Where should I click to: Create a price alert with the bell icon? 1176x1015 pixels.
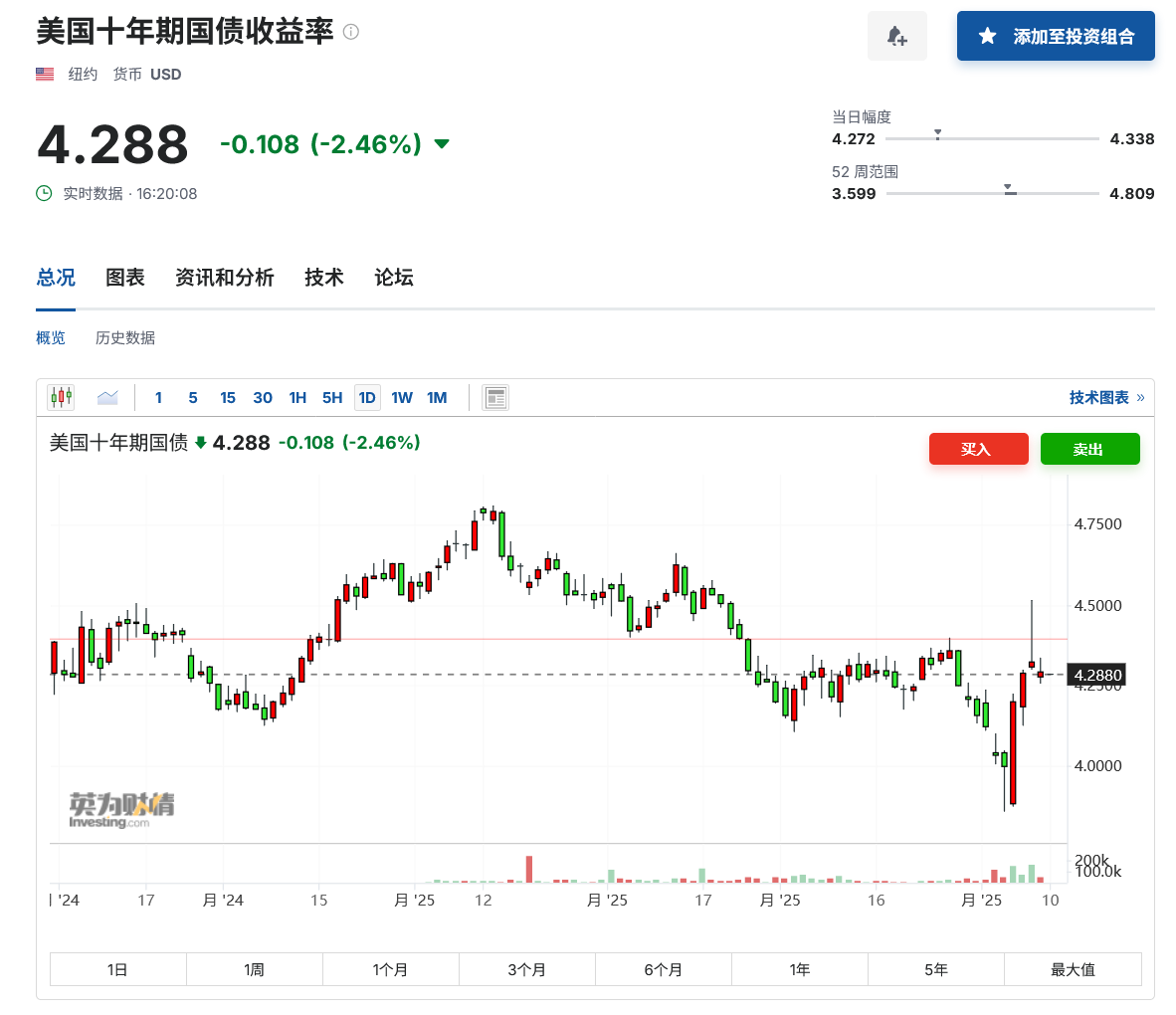click(897, 36)
